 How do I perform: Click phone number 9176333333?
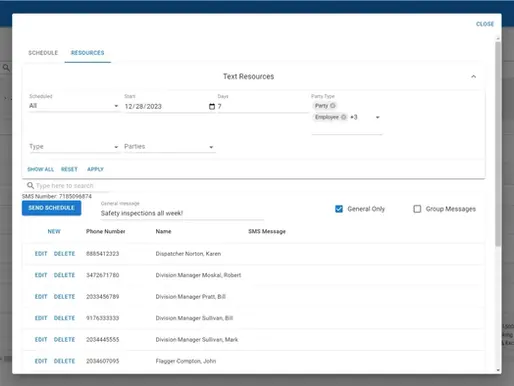tap(103, 318)
